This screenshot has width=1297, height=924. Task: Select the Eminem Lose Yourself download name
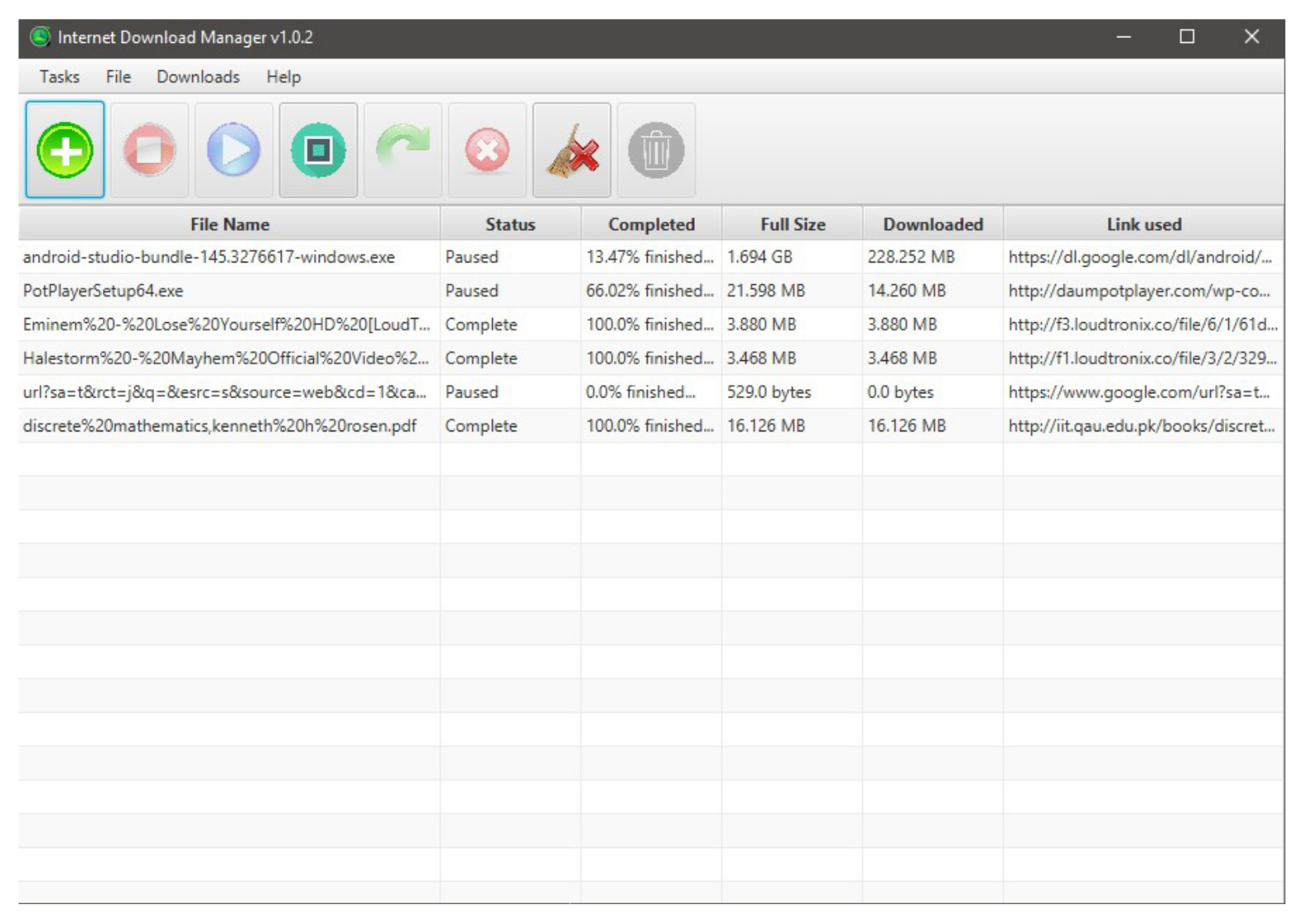pos(227,325)
